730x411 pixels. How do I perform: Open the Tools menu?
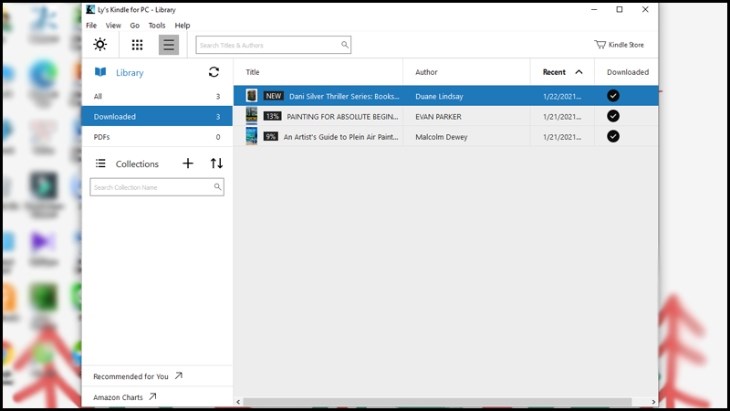click(x=157, y=25)
